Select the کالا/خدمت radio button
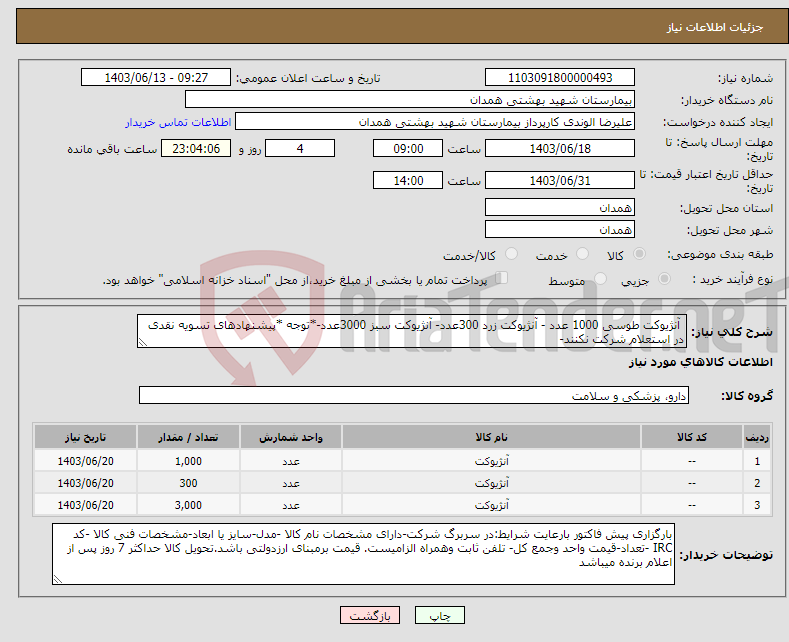 [x=511, y=254]
